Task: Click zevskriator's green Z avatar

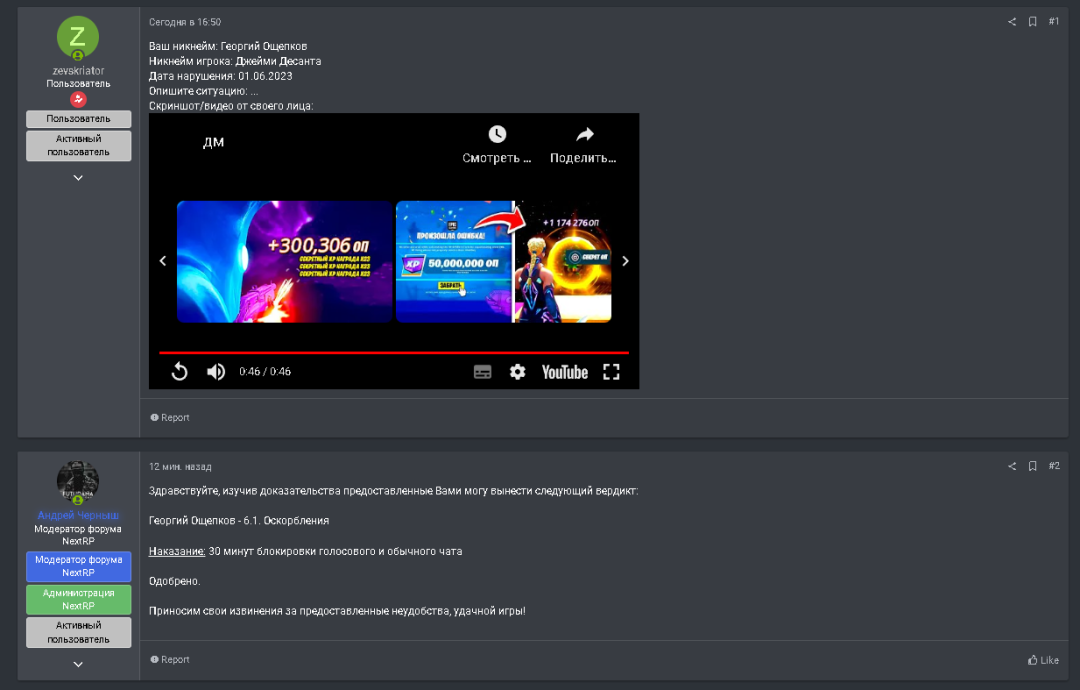Action: (x=78, y=37)
